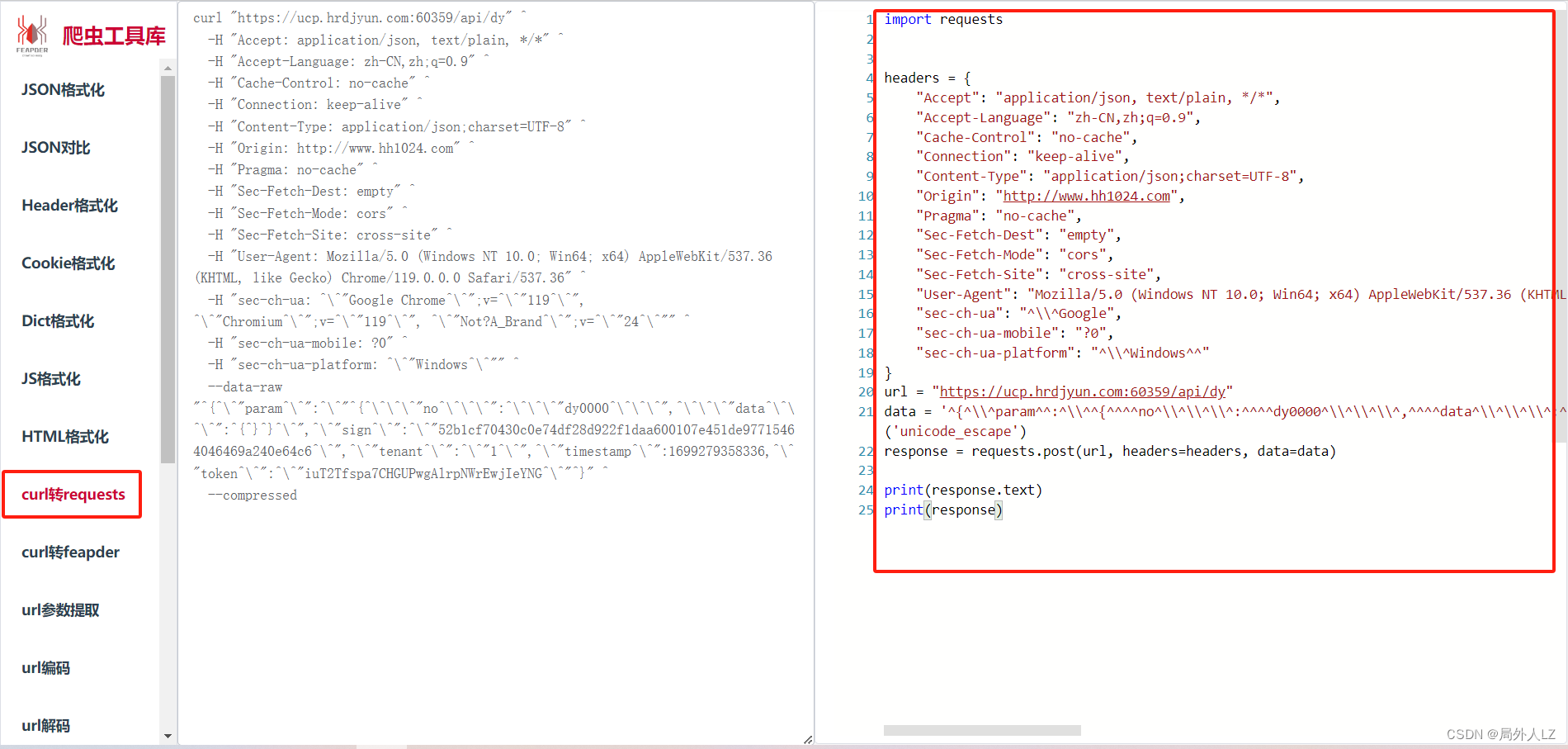This screenshot has height=749, width=1568.
Task: Click the "Sec-Fetch-Mode": "cors" line
Action: [x=1014, y=254]
